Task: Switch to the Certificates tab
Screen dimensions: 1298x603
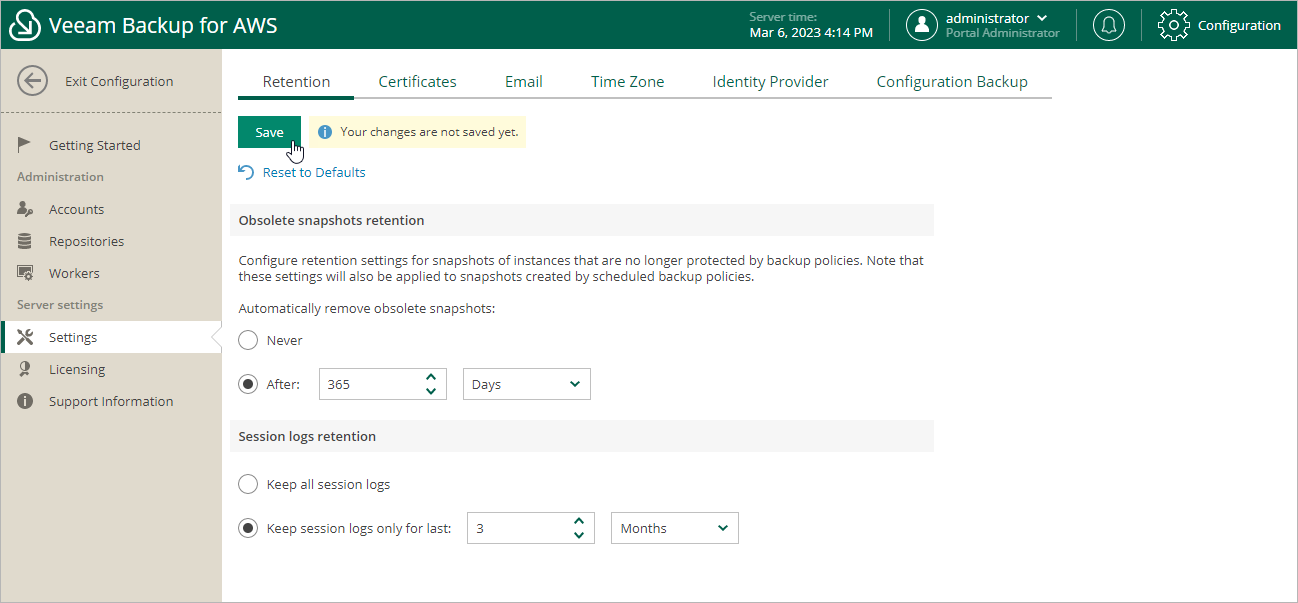Action: (417, 81)
